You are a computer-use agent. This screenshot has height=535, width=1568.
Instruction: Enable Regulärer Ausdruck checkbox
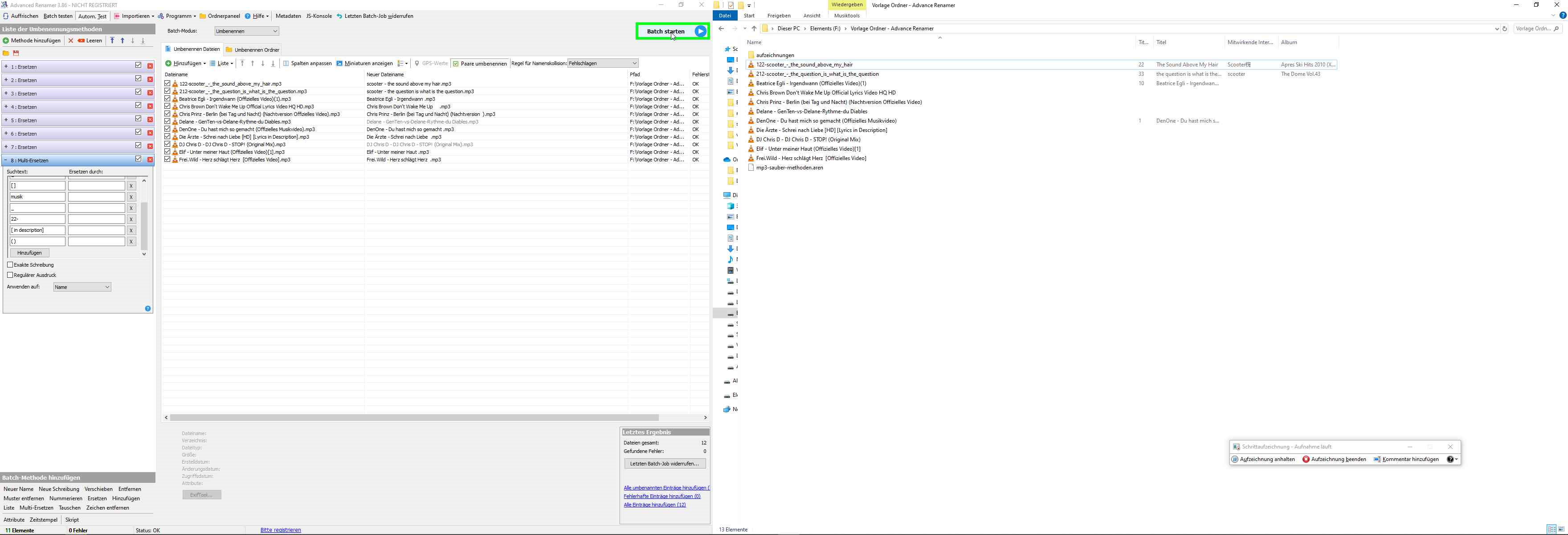pyautogui.click(x=10, y=276)
